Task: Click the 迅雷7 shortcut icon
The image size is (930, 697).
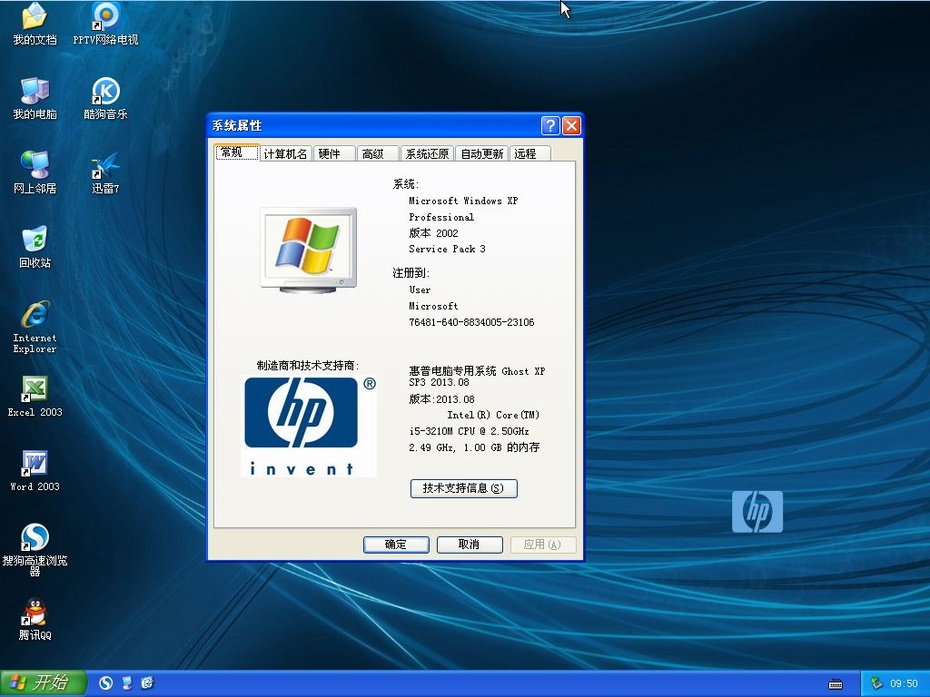Action: 106,173
